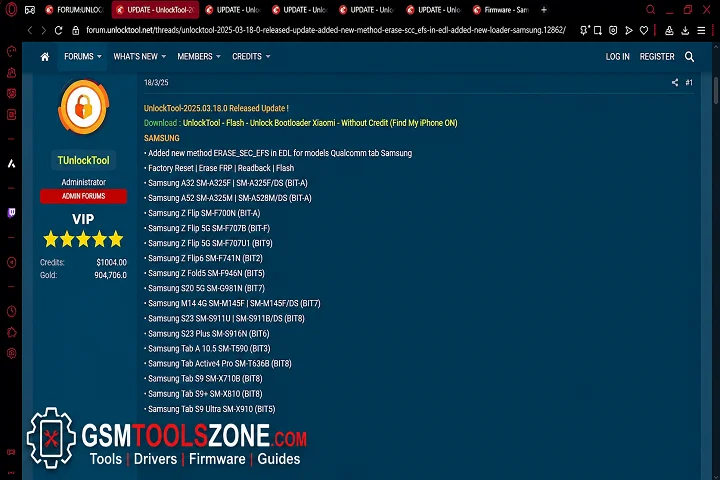Open TUnlockTool user profile name
Viewport: 720px width, 480px height.
click(84, 160)
